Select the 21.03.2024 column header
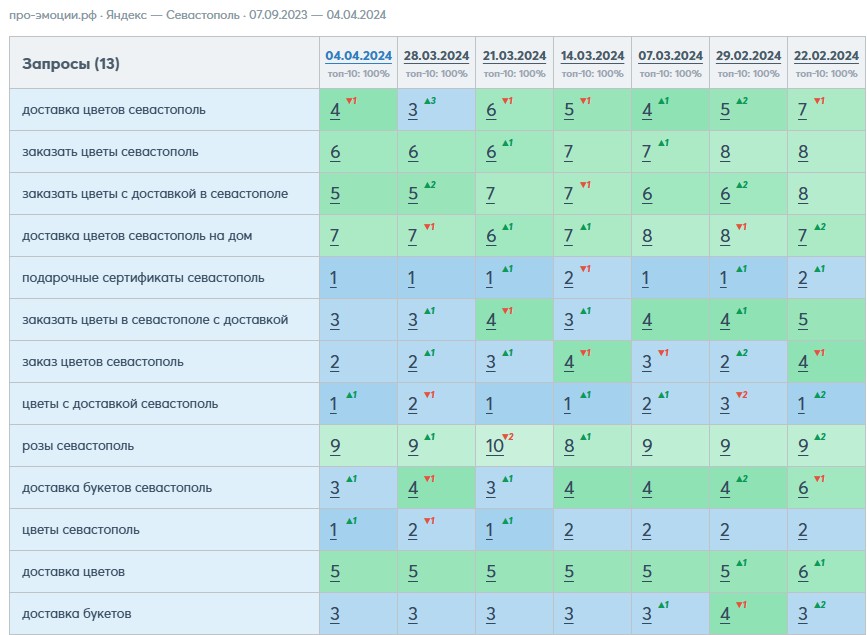Image resolution: width=867 pixels, height=635 pixels. tap(514, 56)
